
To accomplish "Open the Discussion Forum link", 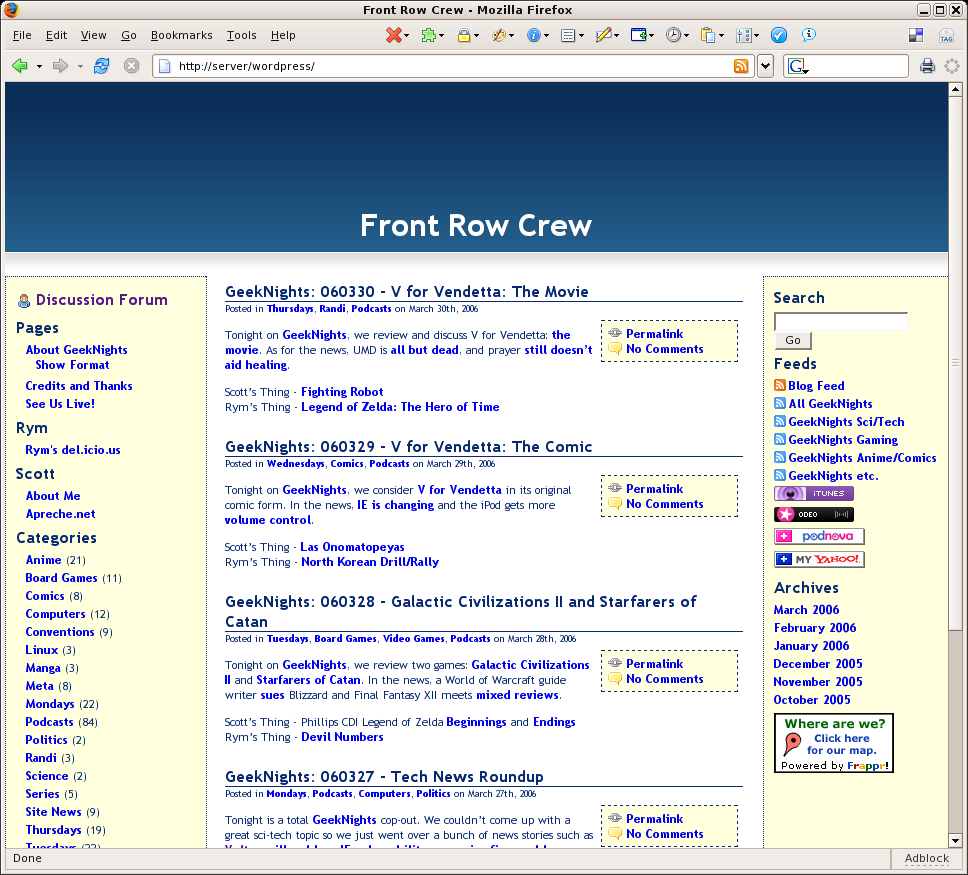I will [x=101, y=300].
